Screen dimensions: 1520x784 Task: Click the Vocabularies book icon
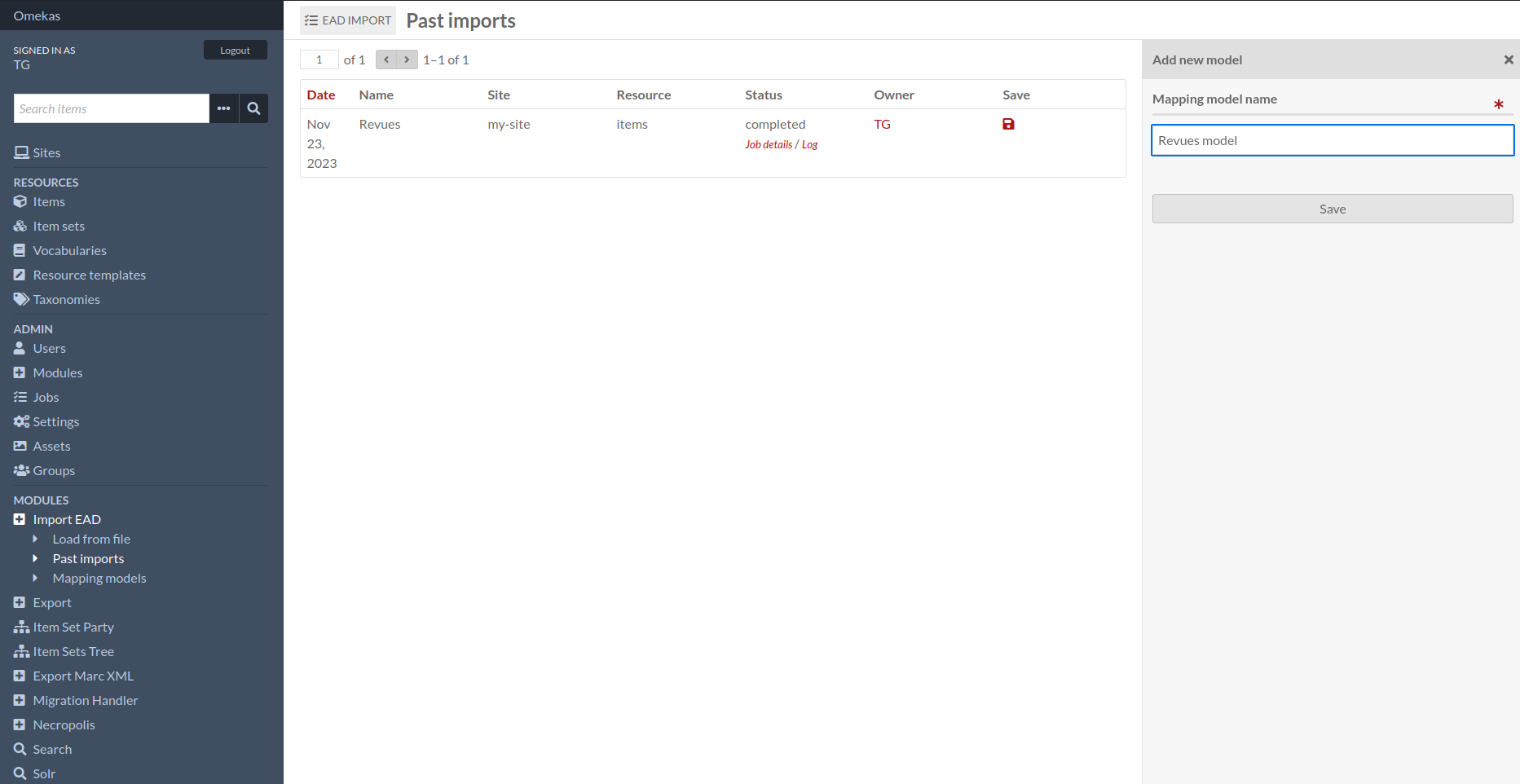20,250
